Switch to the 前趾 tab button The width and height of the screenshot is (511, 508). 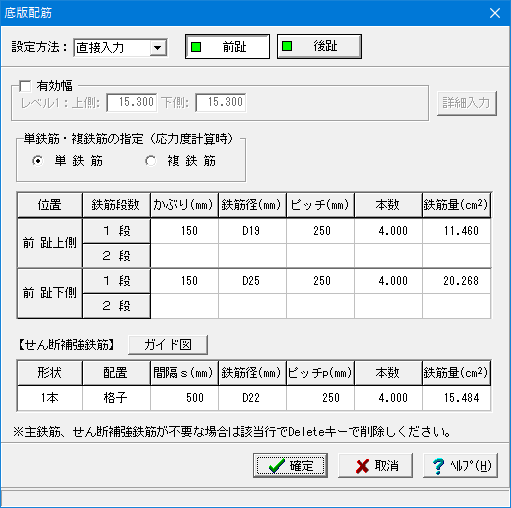[227, 47]
